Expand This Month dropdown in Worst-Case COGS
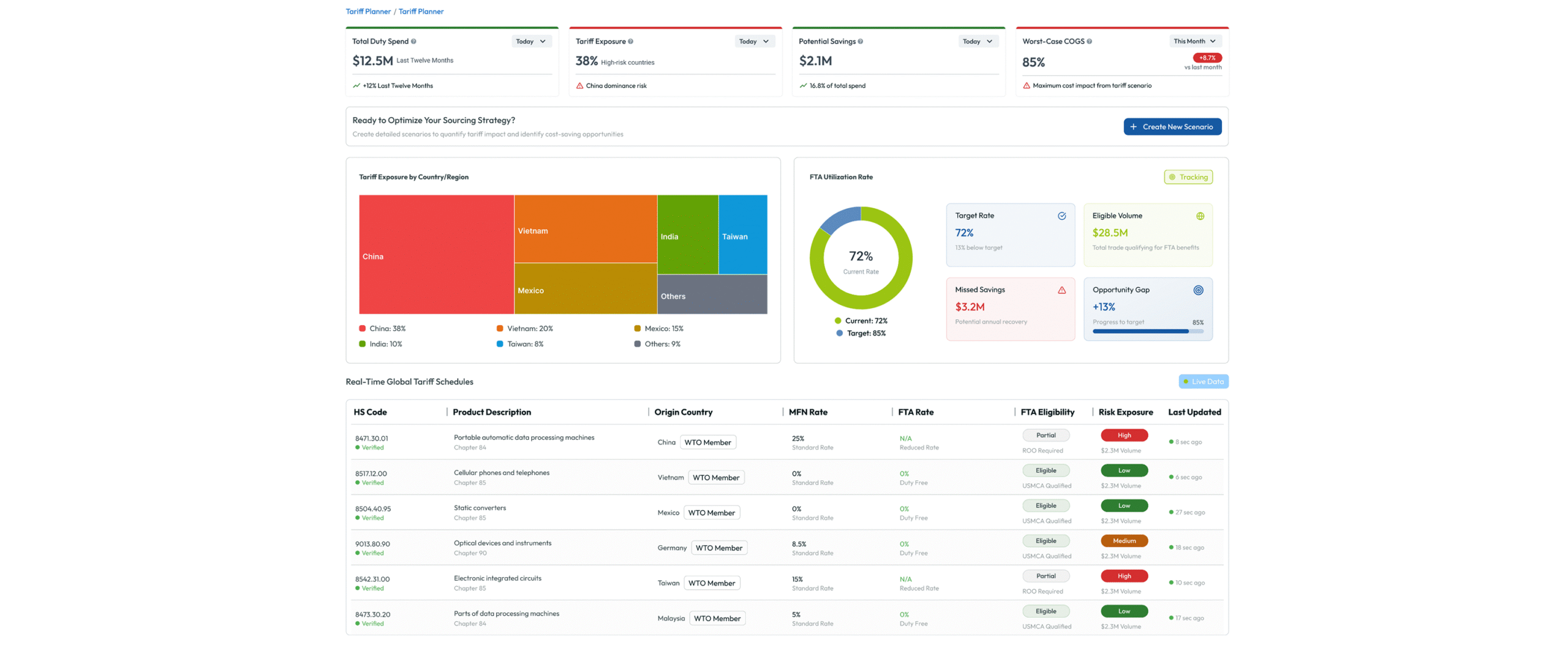Image resolution: width=1568 pixels, height=645 pixels. coord(1194,42)
